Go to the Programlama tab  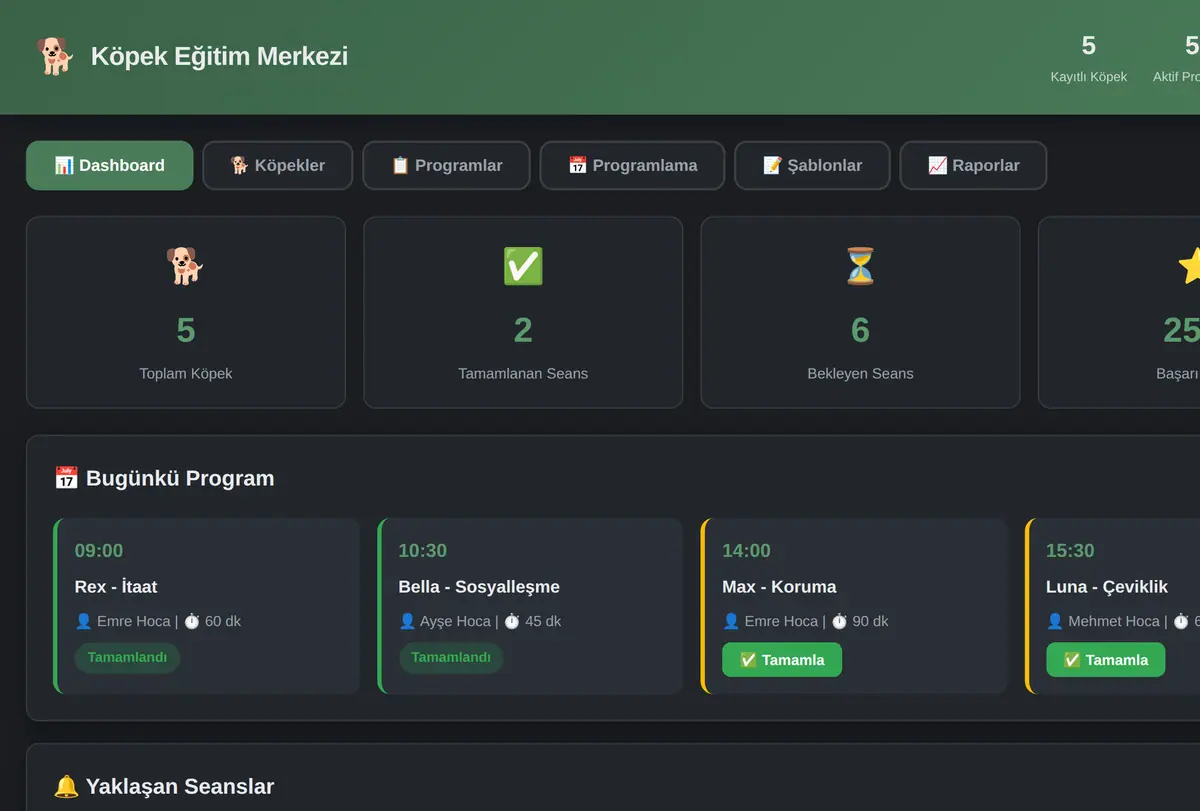632,165
